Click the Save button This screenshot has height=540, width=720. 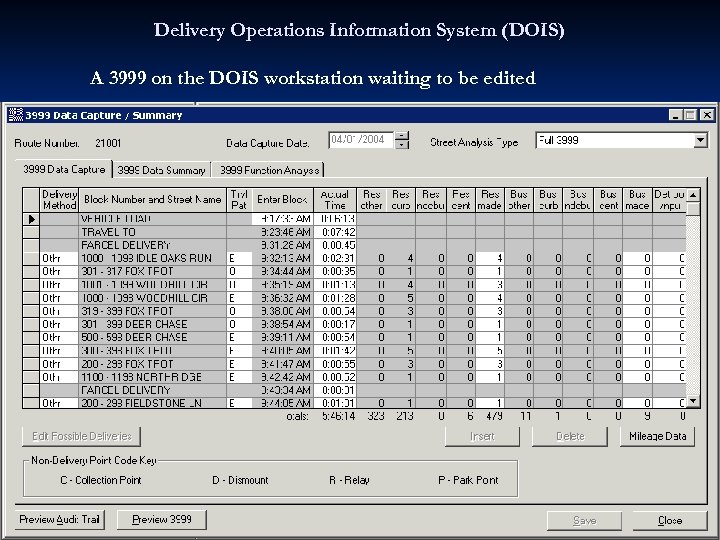coord(584,520)
